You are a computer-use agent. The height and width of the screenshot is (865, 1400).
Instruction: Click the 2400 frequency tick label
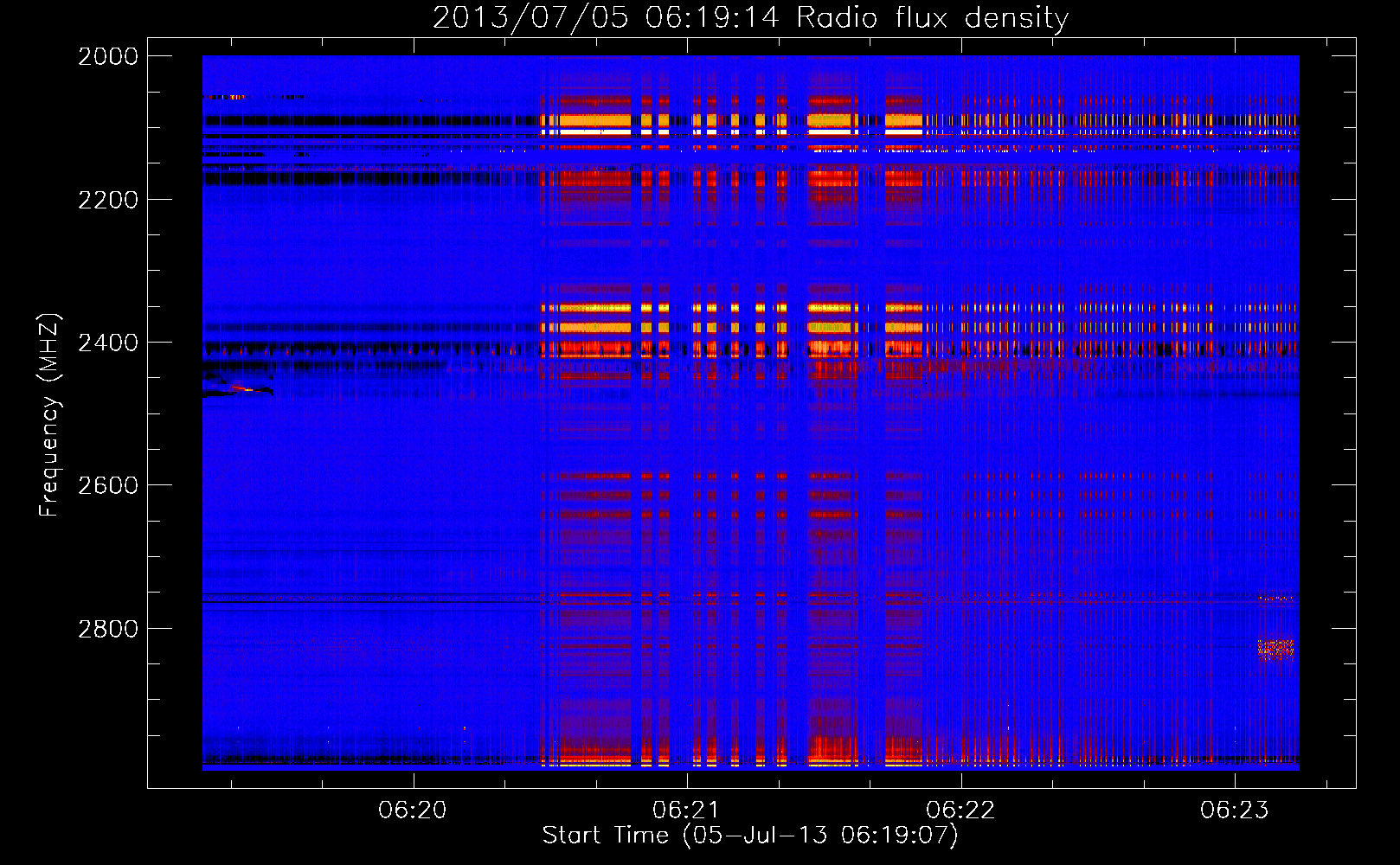coord(108,343)
